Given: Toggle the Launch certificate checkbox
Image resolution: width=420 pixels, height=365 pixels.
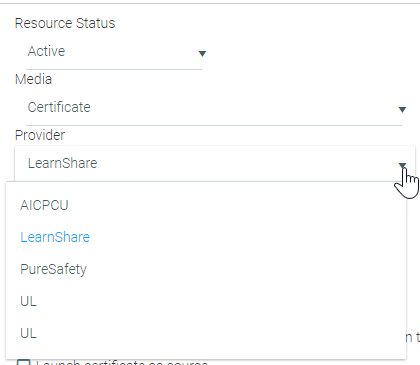Looking at the screenshot, I should tap(23, 363).
